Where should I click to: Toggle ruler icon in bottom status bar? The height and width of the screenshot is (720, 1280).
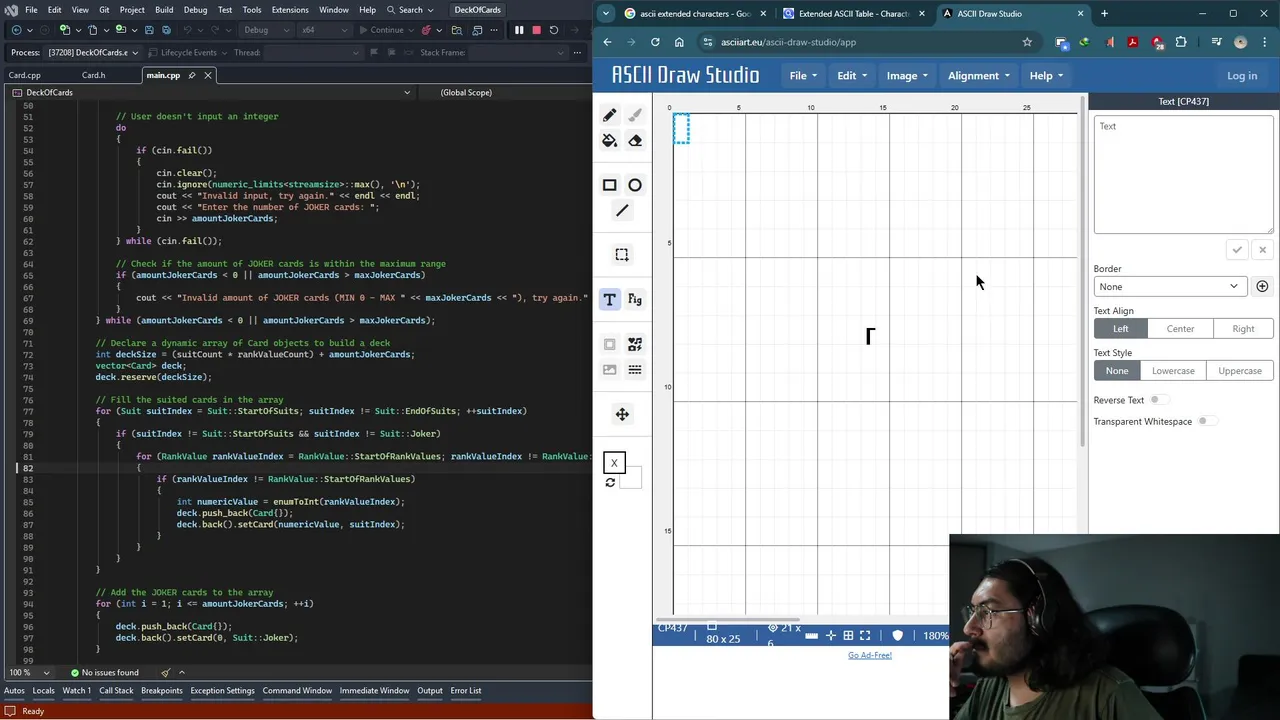pyautogui.click(x=811, y=636)
